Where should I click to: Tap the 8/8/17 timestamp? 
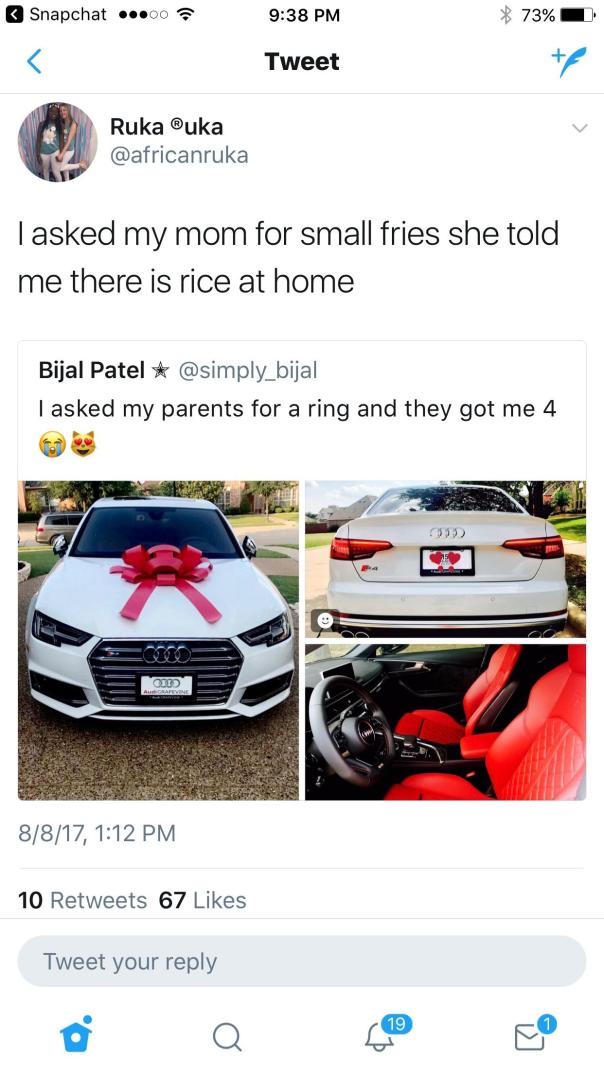click(x=96, y=833)
